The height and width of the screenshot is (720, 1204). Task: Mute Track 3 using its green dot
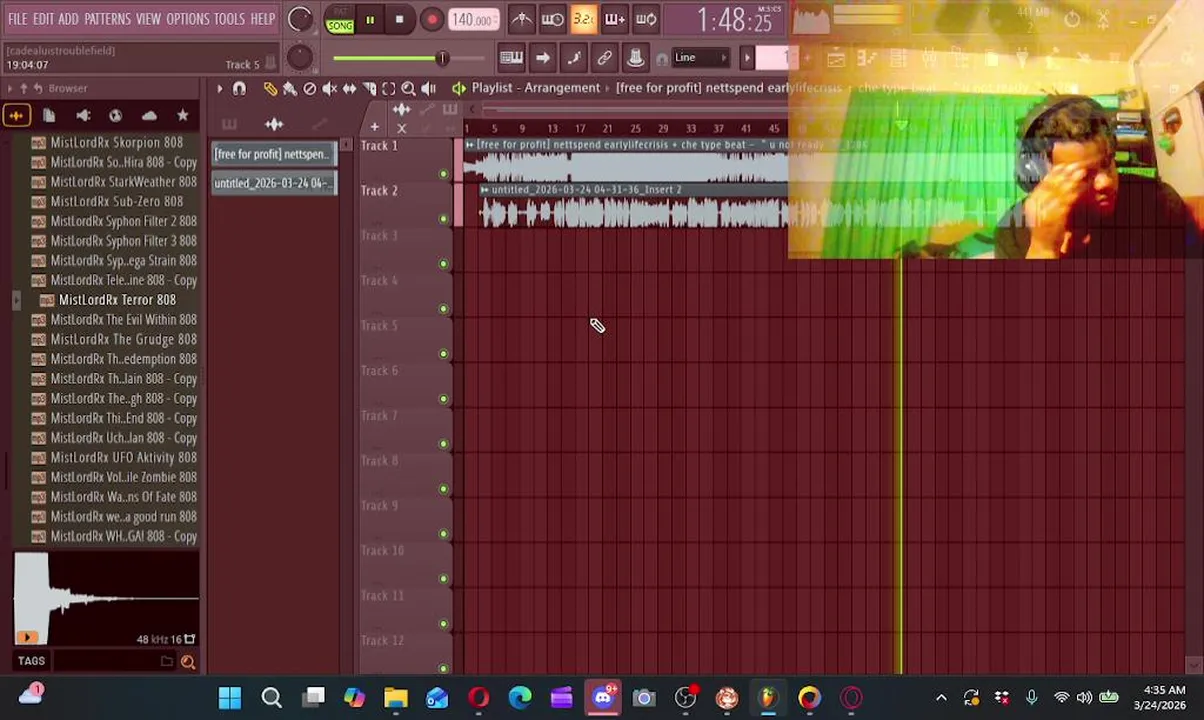click(x=443, y=264)
